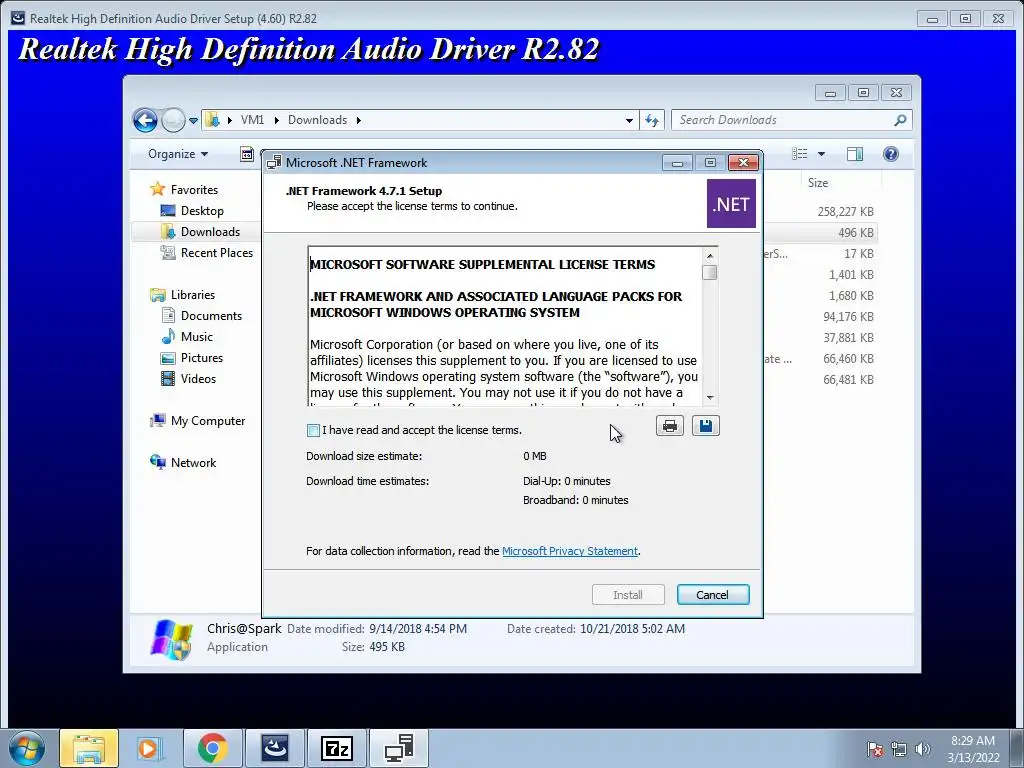Open the network tray icon
The width and height of the screenshot is (1024, 768).
tap(899, 749)
